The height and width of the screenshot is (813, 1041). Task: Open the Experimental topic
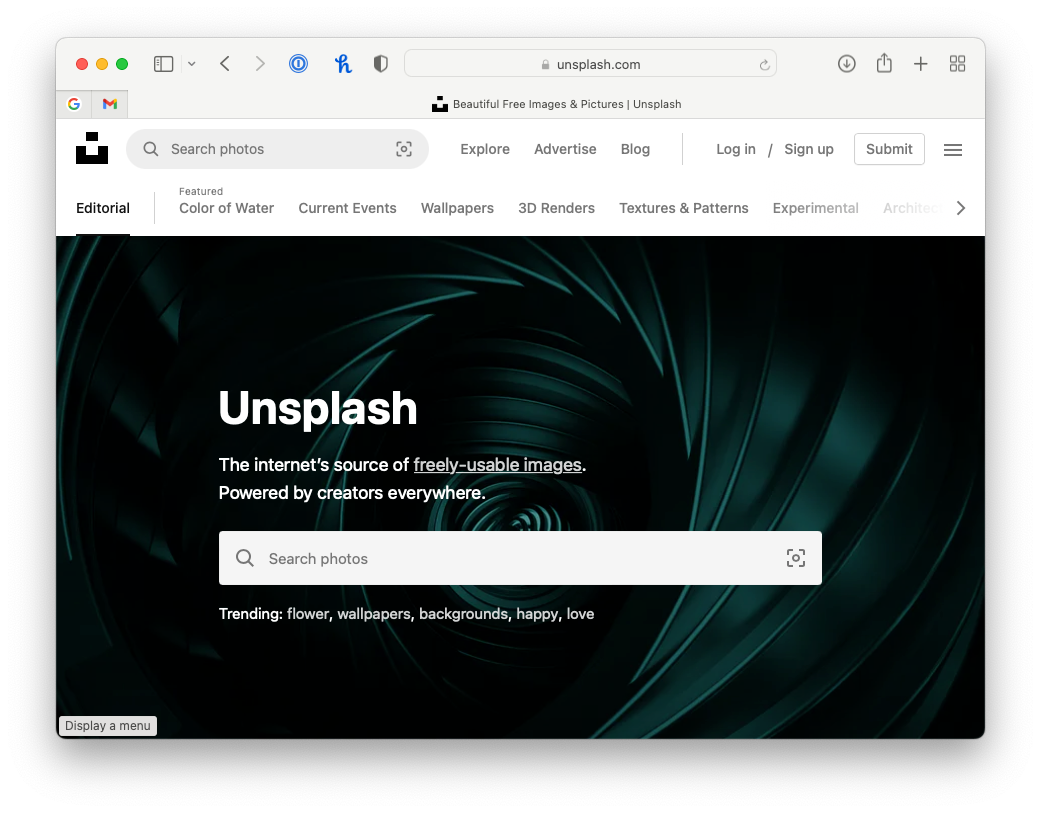(x=815, y=208)
